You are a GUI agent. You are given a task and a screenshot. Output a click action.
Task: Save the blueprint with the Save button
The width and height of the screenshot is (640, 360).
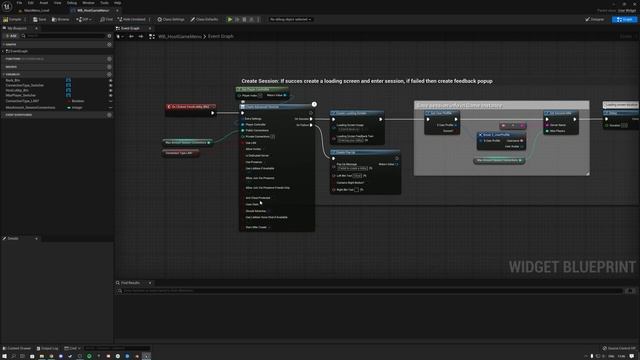coord(40,19)
